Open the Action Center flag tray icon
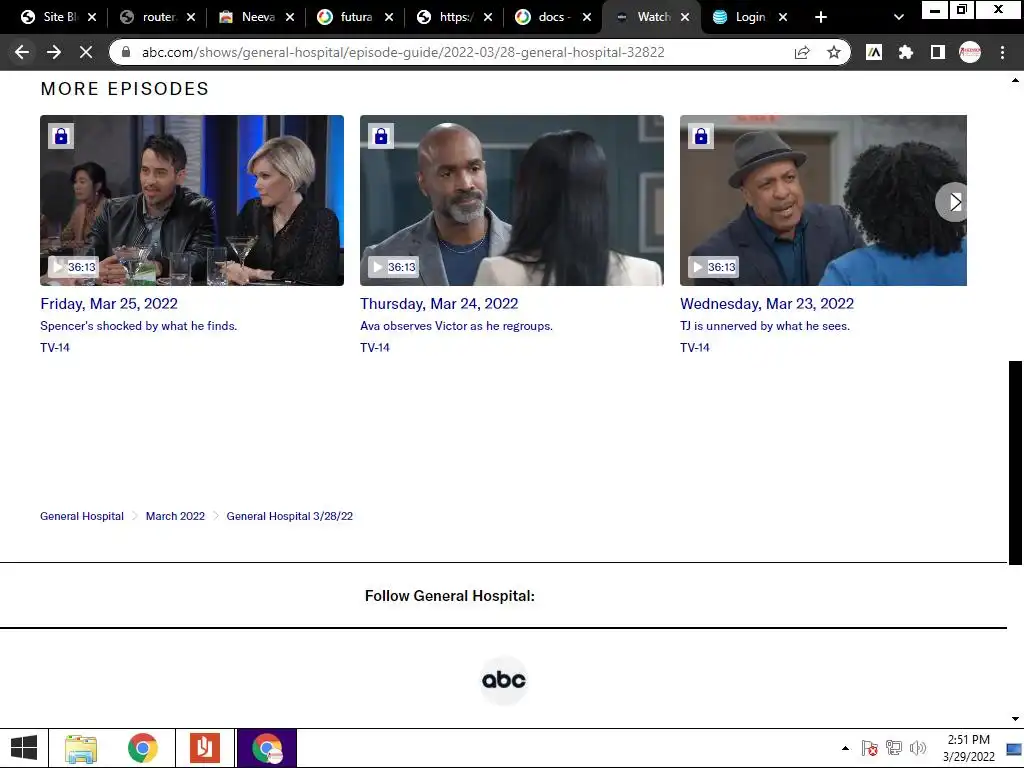 [x=869, y=748]
